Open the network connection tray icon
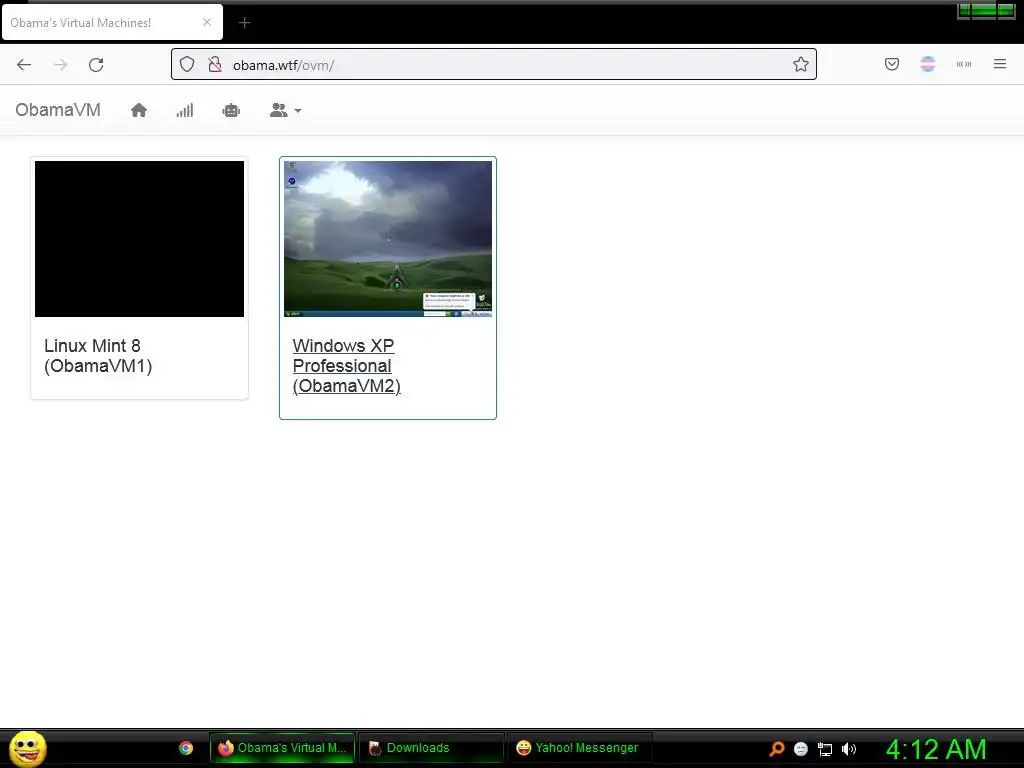 [825, 749]
